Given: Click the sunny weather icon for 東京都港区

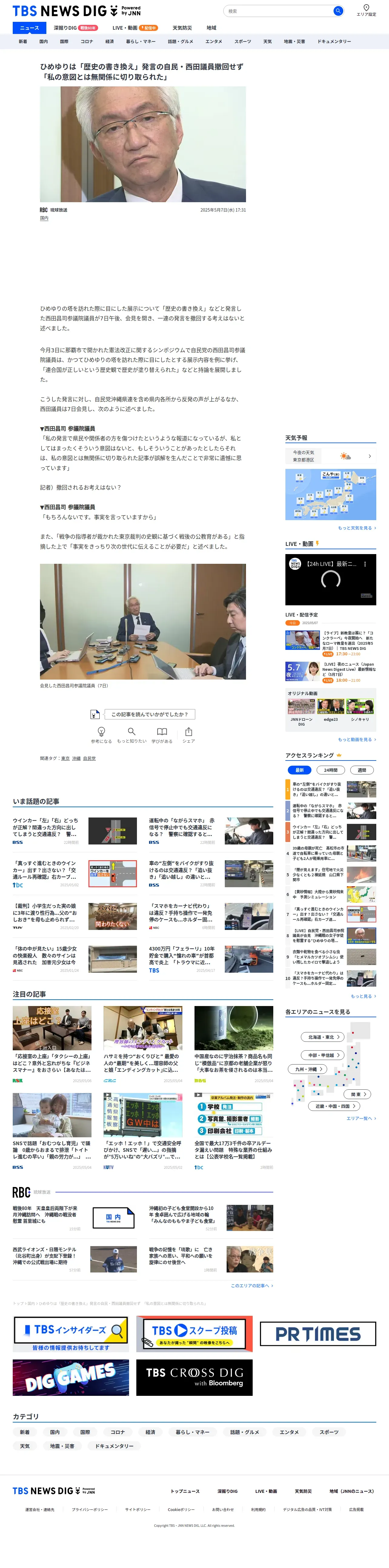Looking at the screenshot, I should (345, 456).
